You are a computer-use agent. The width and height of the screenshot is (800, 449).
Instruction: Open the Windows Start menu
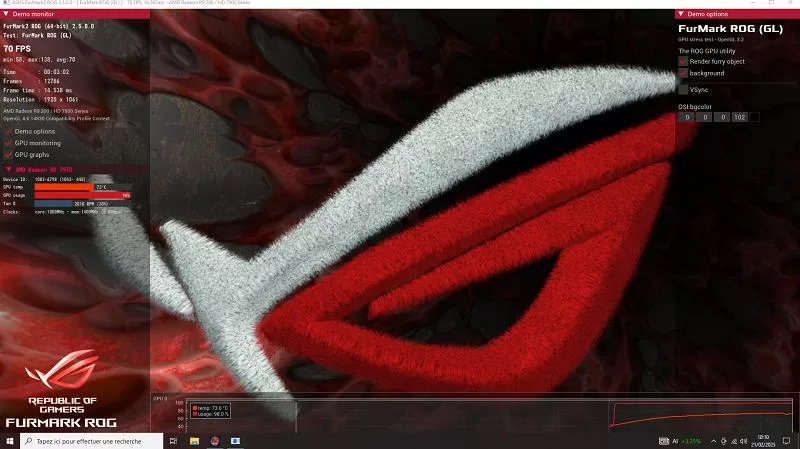[10, 441]
